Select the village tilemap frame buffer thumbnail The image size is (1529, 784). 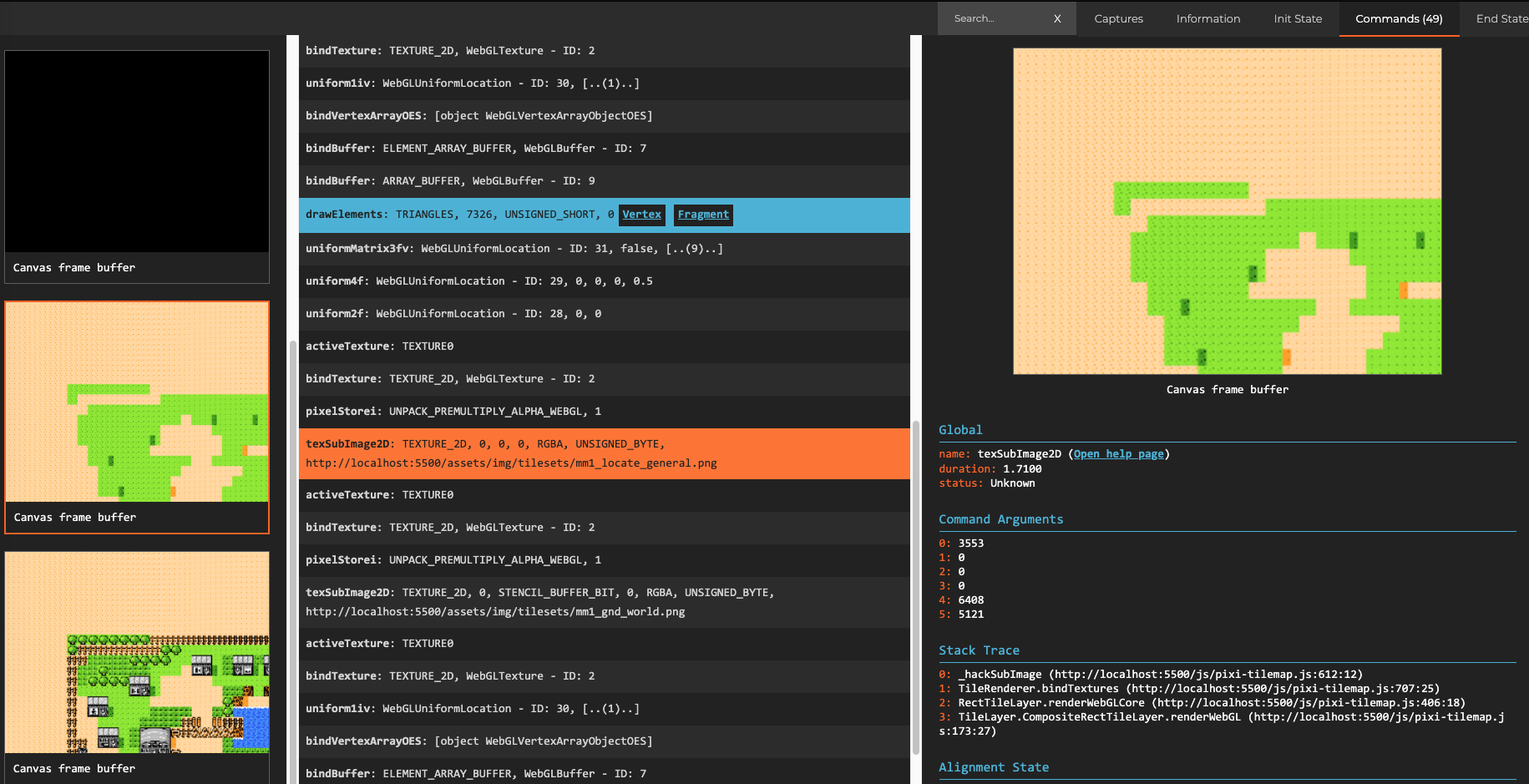click(x=137, y=652)
